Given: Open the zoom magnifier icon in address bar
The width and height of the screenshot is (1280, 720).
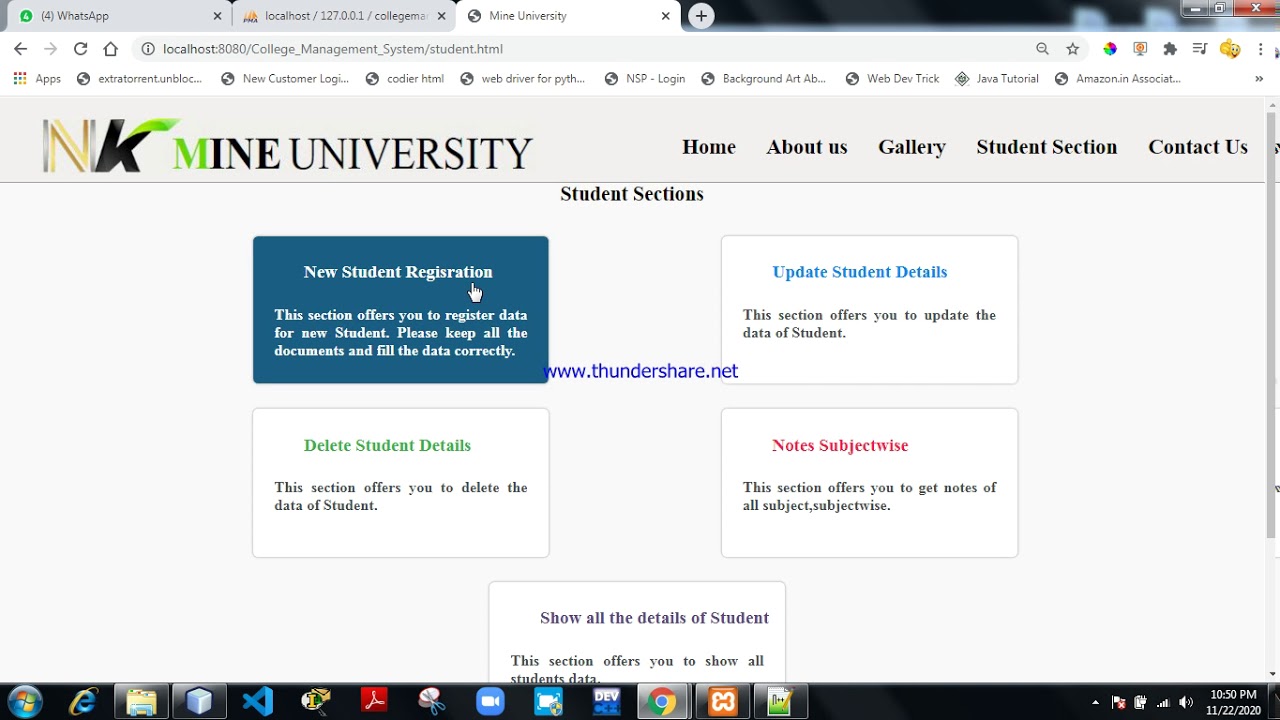Looking at the screenshot, I should tap(1042, 48).
